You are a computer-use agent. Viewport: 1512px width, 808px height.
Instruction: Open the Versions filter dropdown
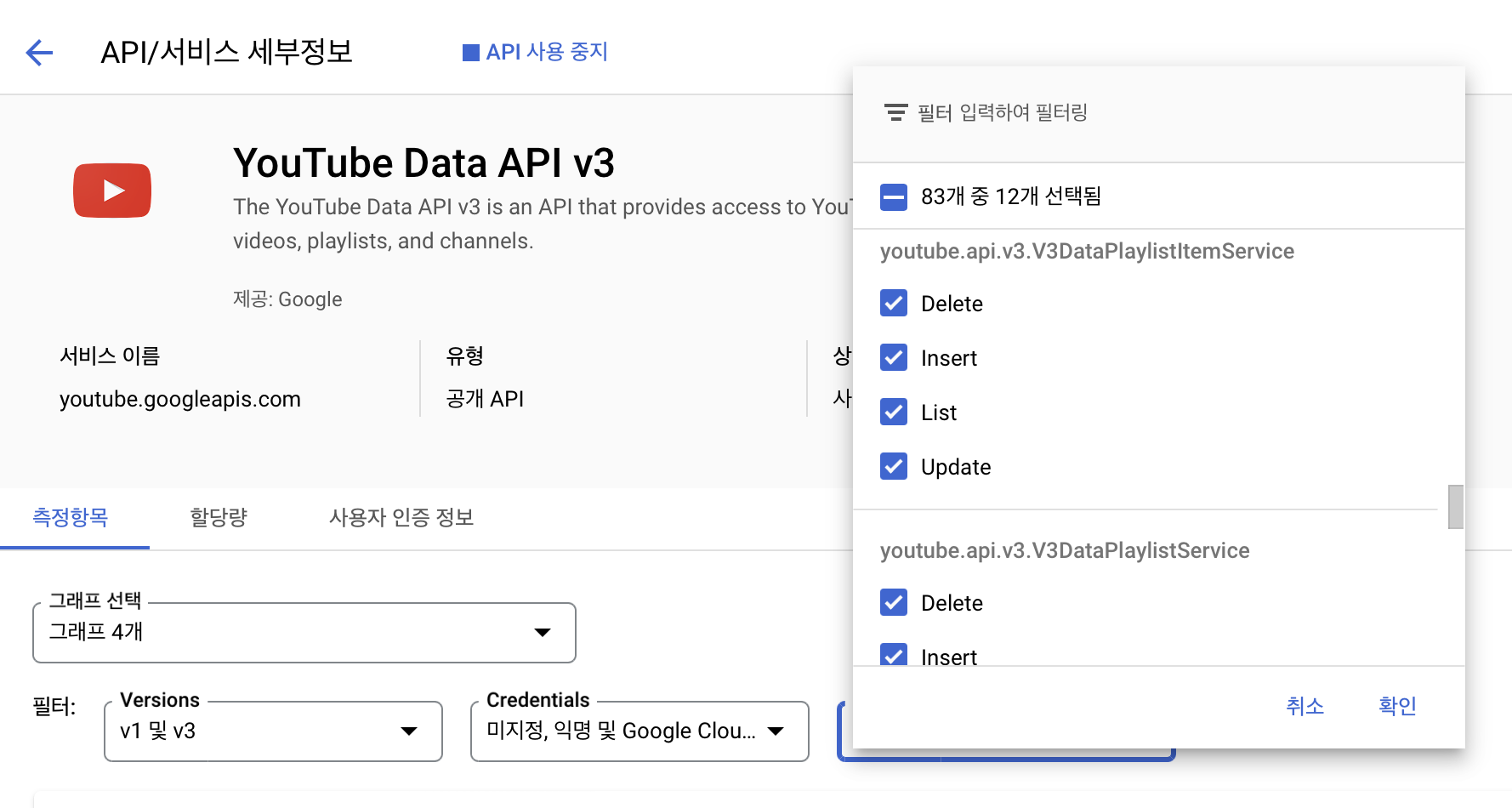click(x=273, y=731)
